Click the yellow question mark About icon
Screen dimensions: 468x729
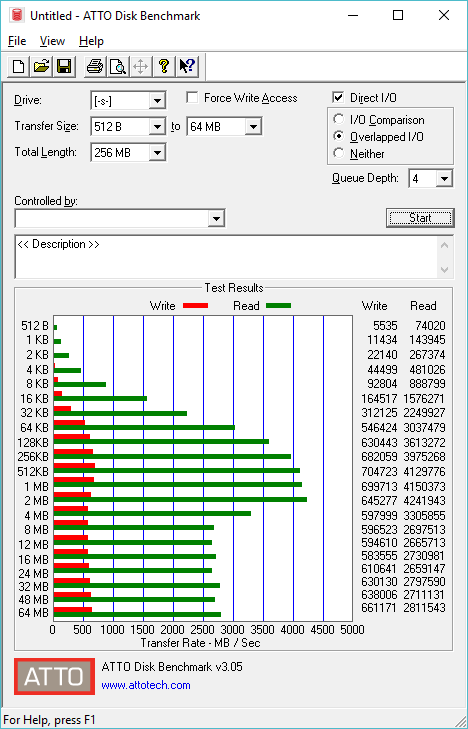pos(163,66)
